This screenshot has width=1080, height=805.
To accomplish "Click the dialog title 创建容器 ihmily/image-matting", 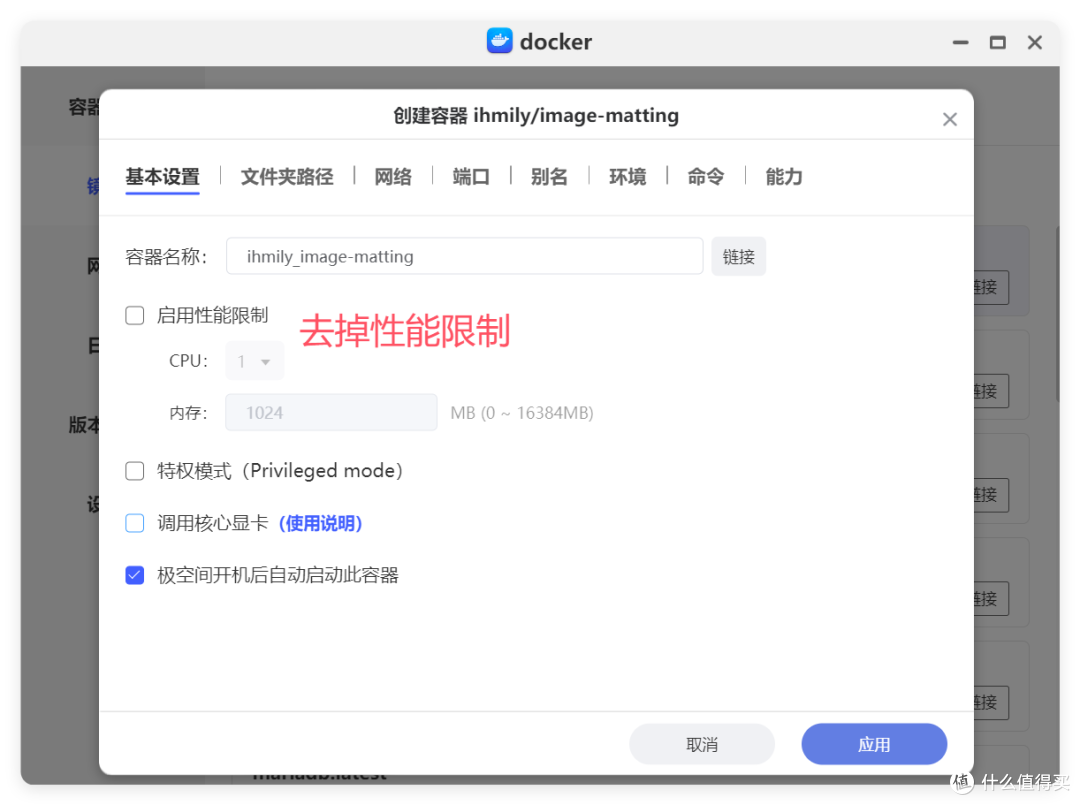I will (x=536, y=116).
